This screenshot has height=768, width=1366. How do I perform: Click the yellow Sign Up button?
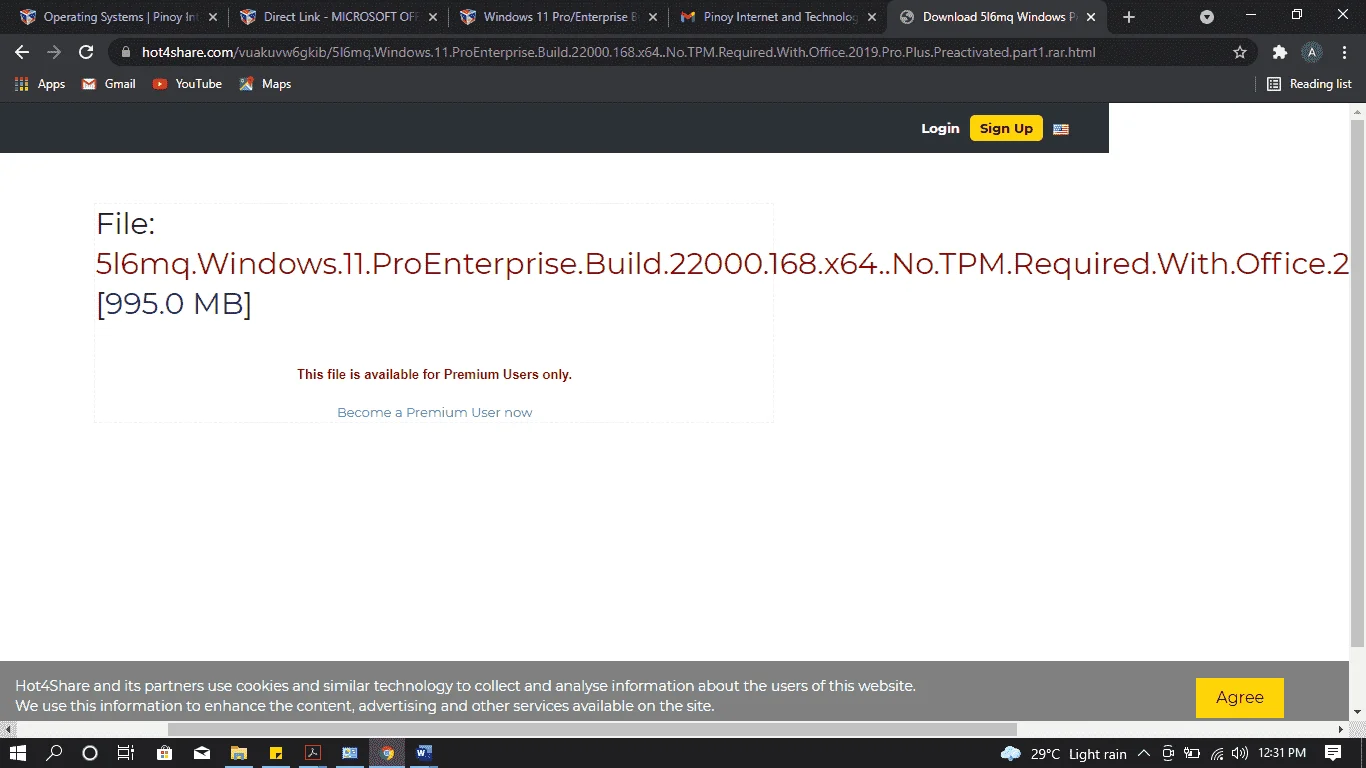point(1006,128)
